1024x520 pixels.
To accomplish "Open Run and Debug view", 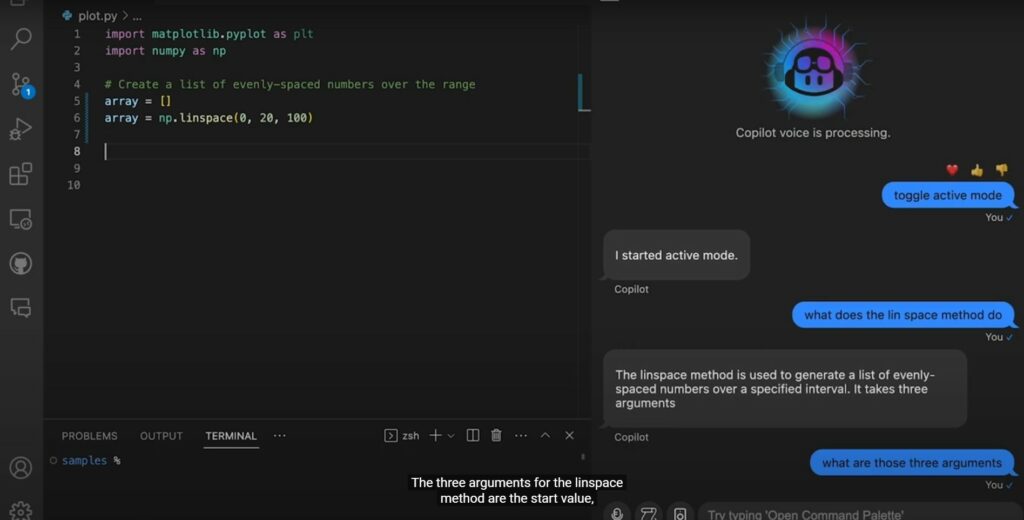I will click(21, 129).
